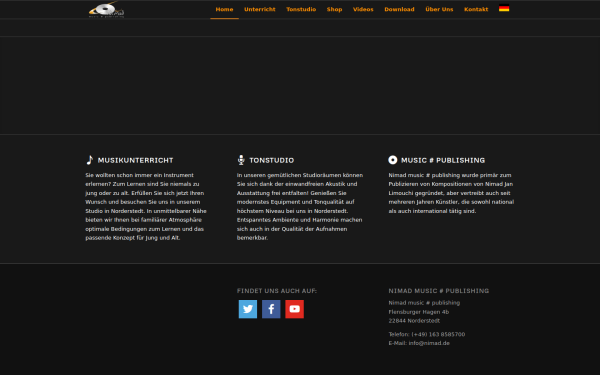Open the YouTube social icon
The image size is (600, 375).
295,309
